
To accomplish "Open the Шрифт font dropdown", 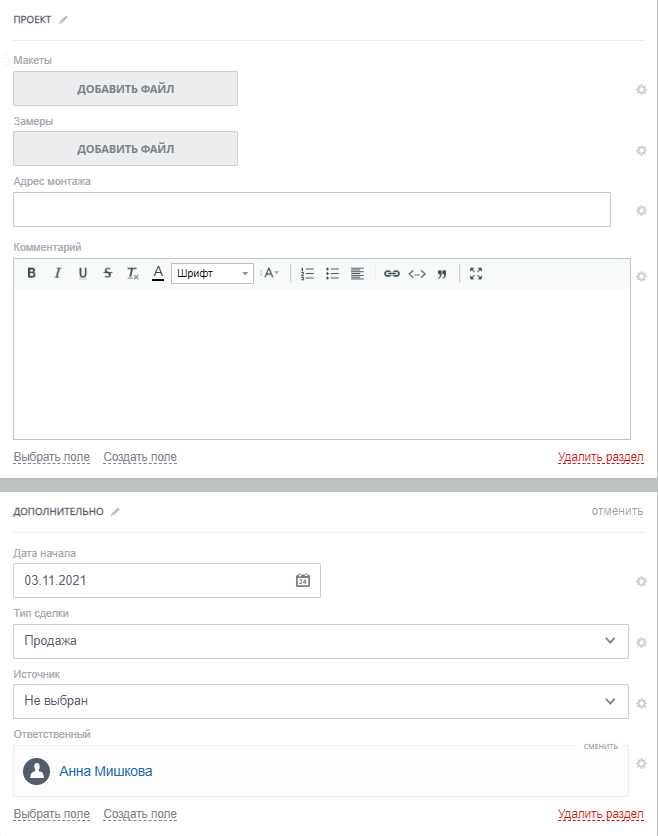I will [212, 274].
